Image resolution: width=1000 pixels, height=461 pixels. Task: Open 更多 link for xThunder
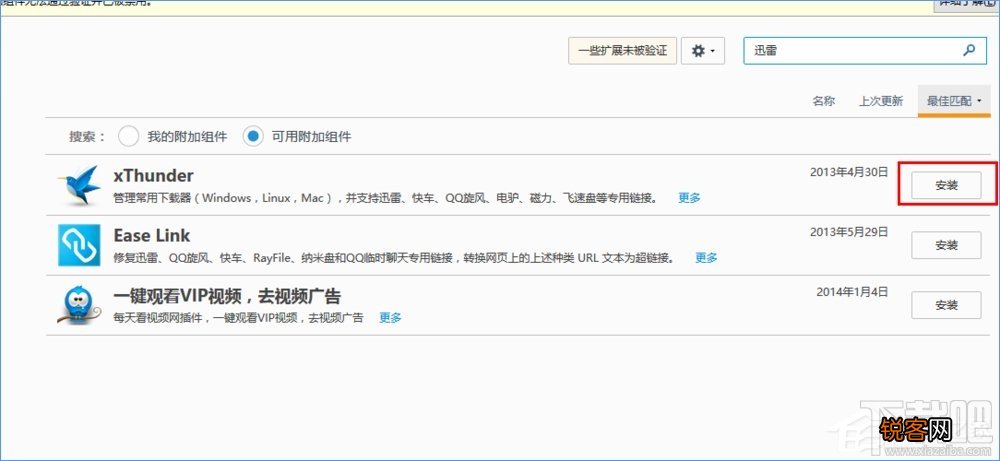689,198
